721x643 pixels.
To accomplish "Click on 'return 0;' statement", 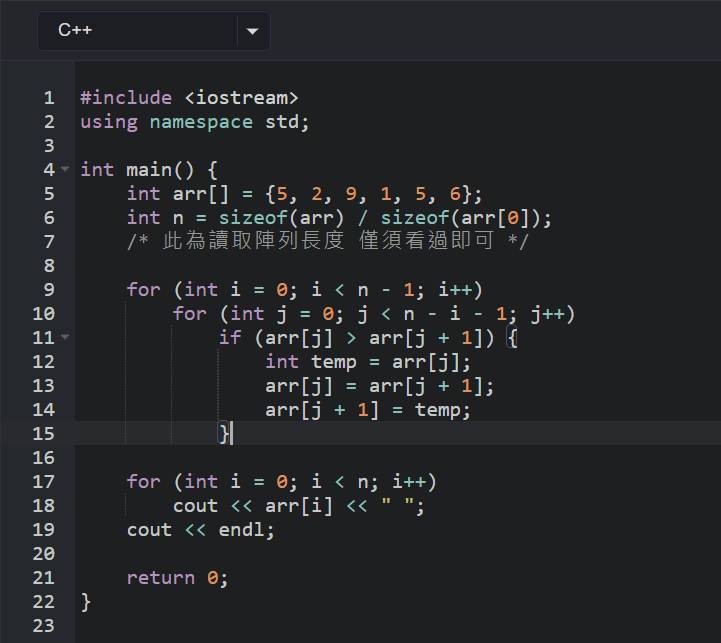I will coord(177,578).
